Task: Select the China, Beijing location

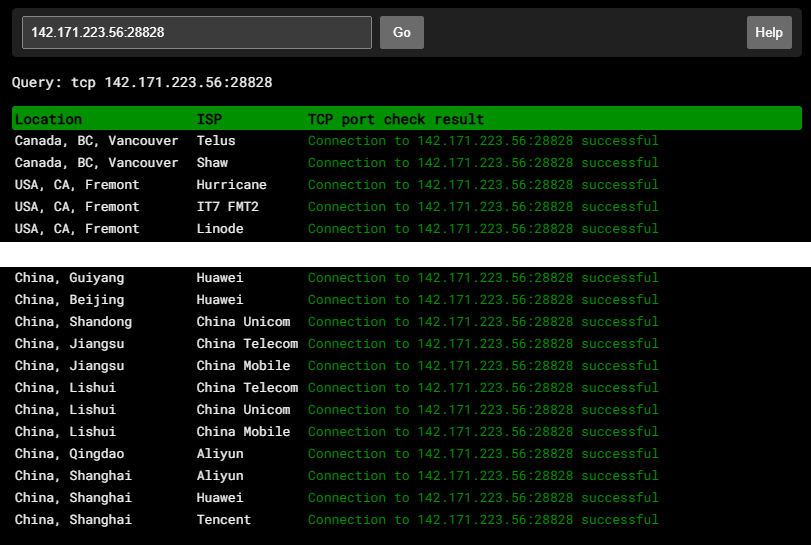Action: [x=69, y=300]
